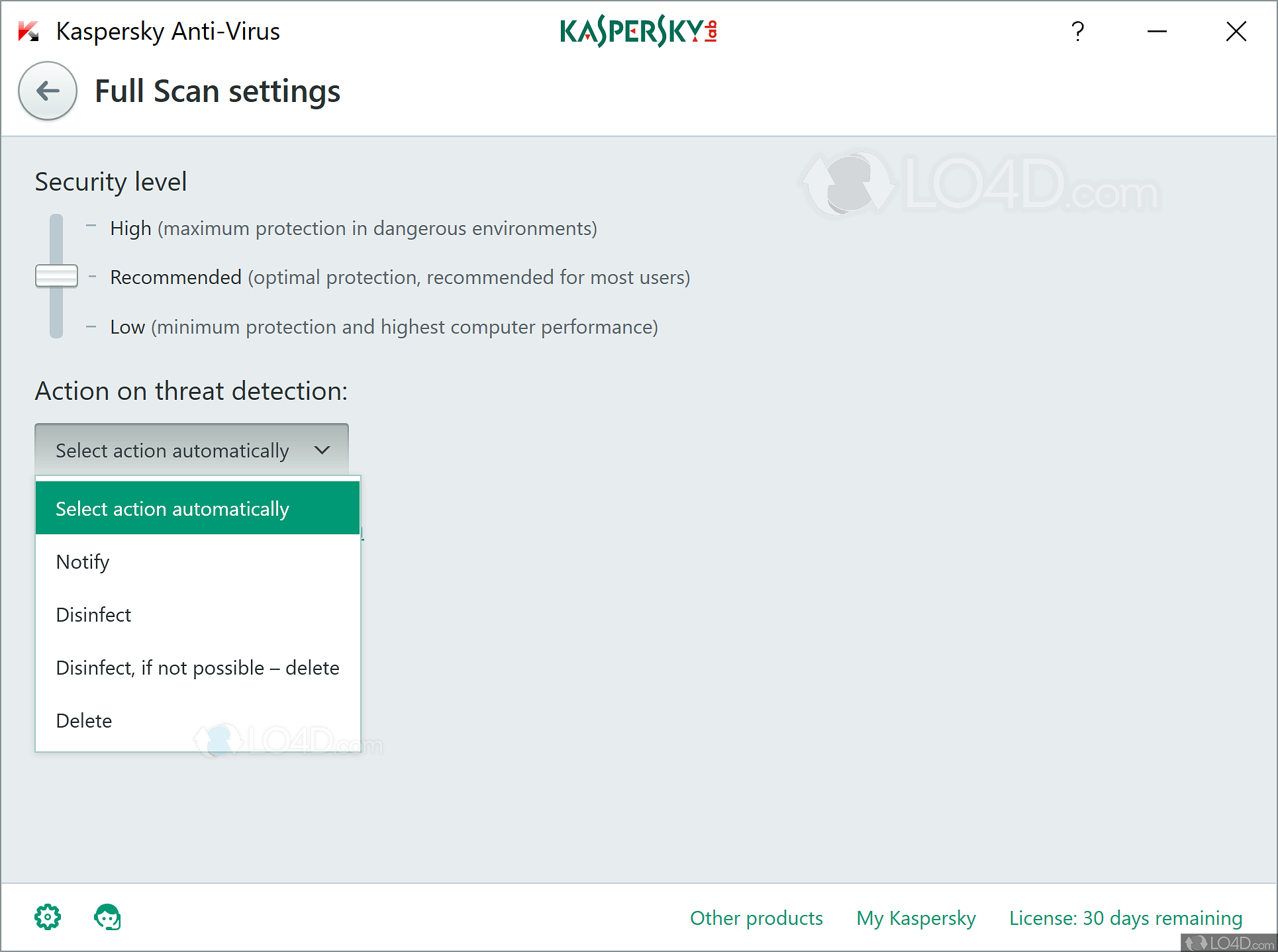Click License: 30 days remaining link
Screen dimensions: 1278x952
[1126, 918]
